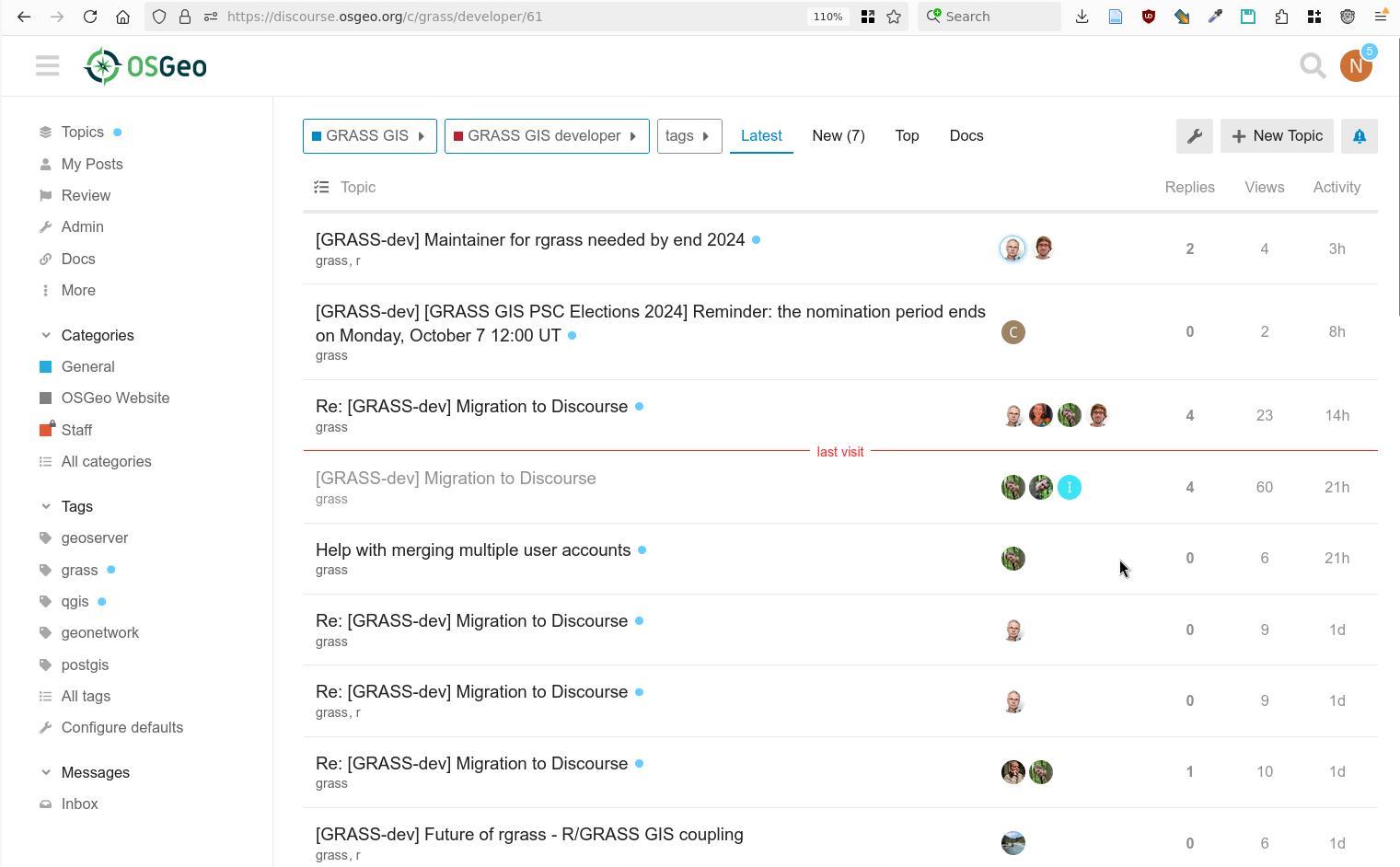This screenshot has height=867, width=1400.
Task: Click the 110% zoom level indicator
Action: [827, 17]
